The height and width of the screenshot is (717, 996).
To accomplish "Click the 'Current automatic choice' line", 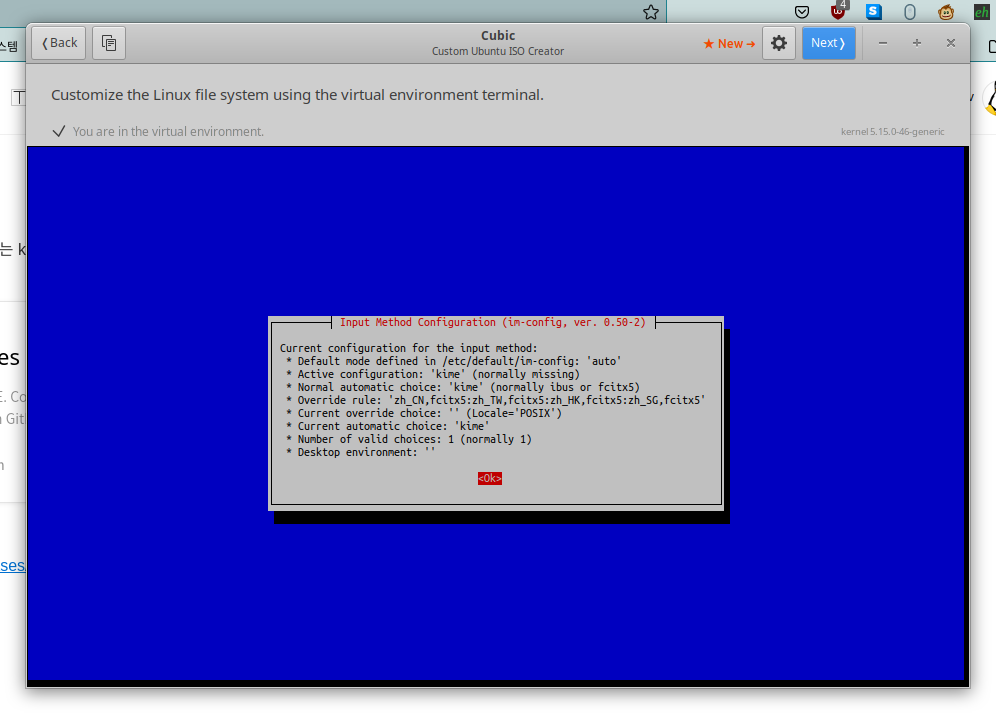I will [x=387, y=426].
